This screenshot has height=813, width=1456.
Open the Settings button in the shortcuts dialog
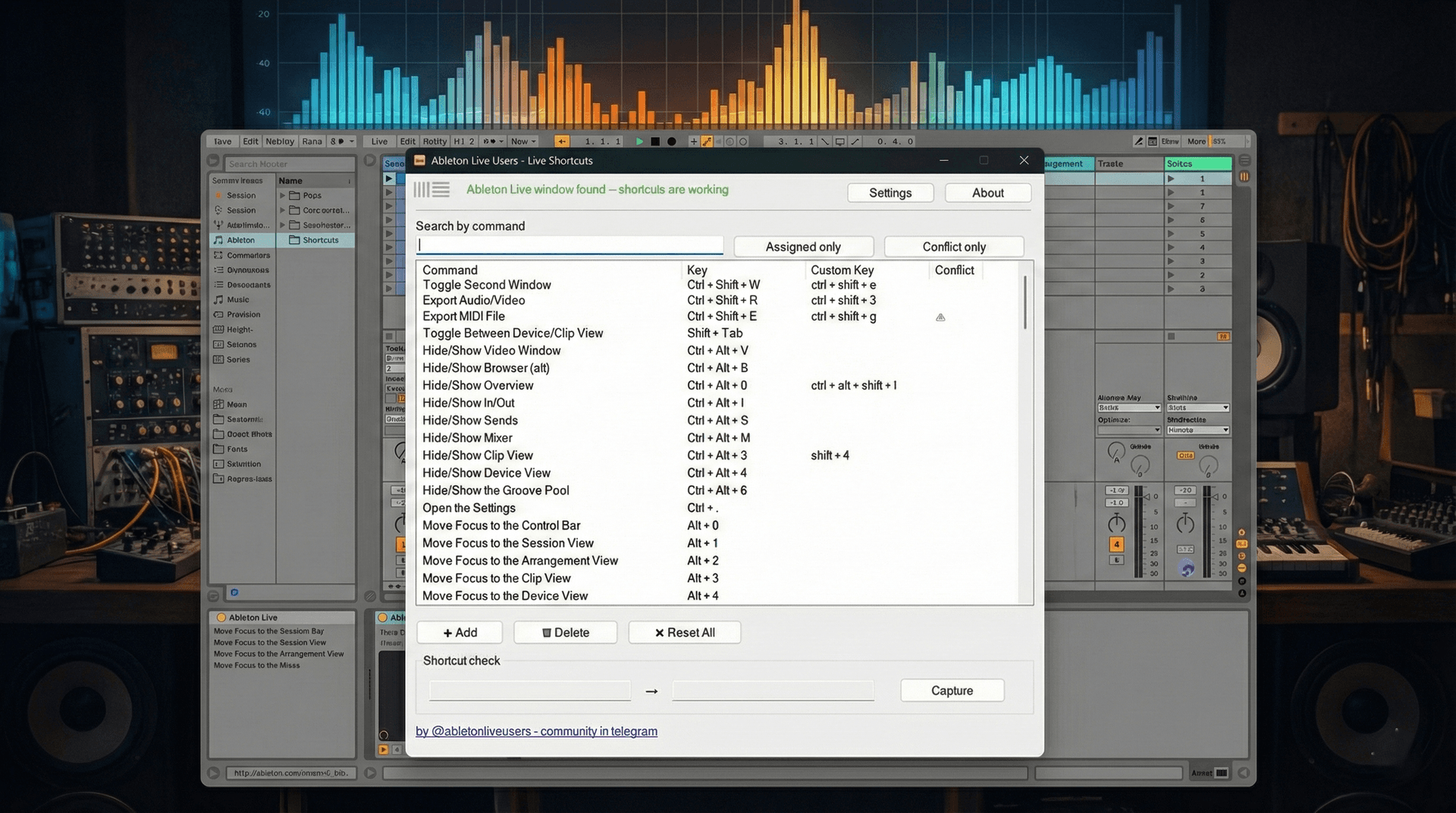coord(890,193)
